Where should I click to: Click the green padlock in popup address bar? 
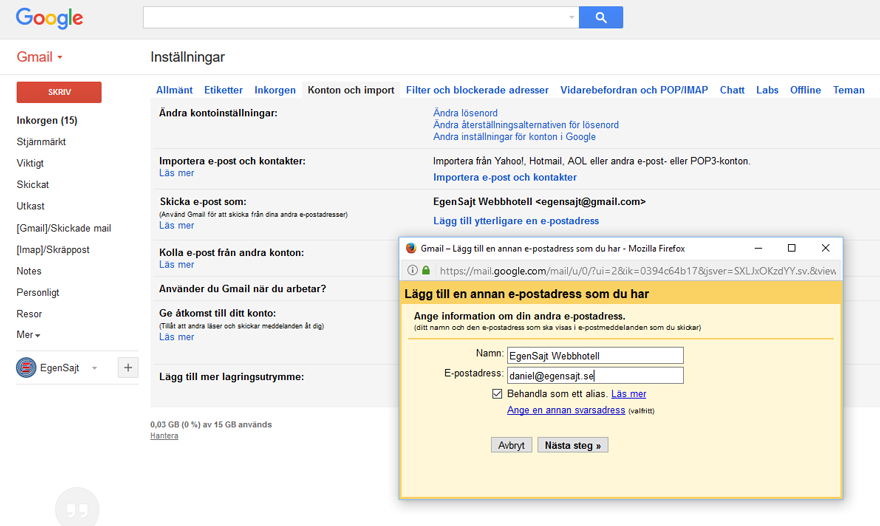(426, 271)
